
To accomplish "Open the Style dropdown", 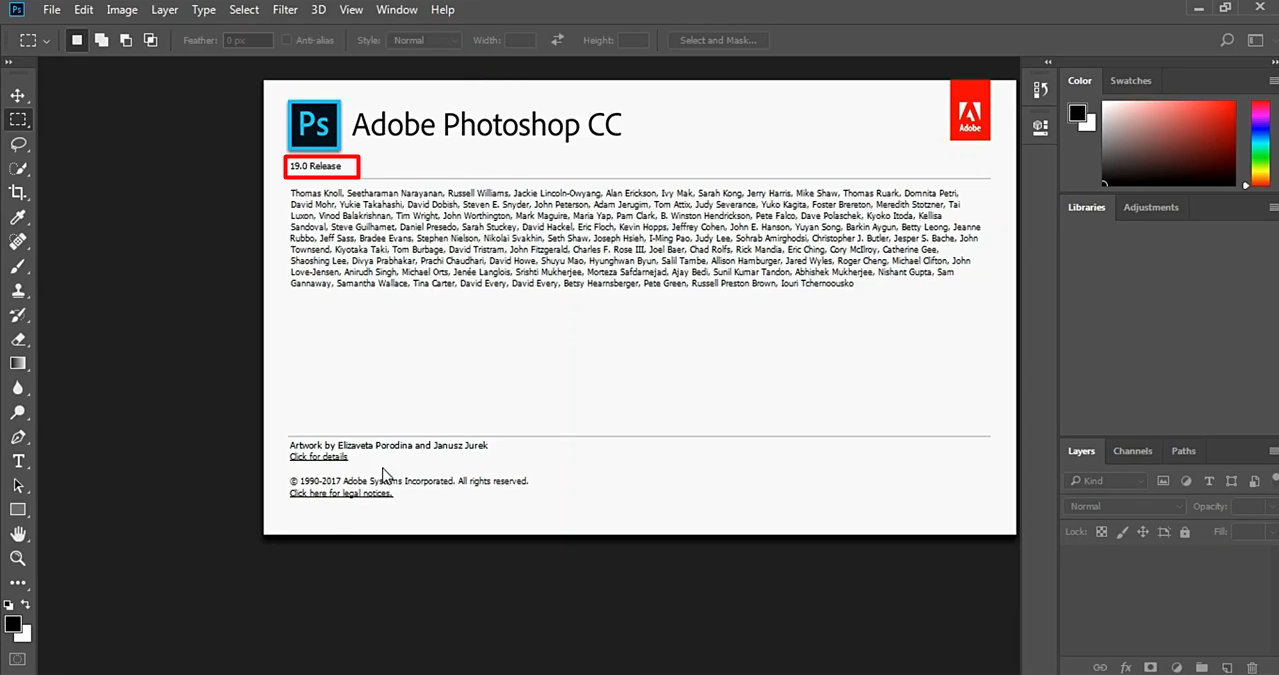I will pyautogui.click(x=423, y=40).
